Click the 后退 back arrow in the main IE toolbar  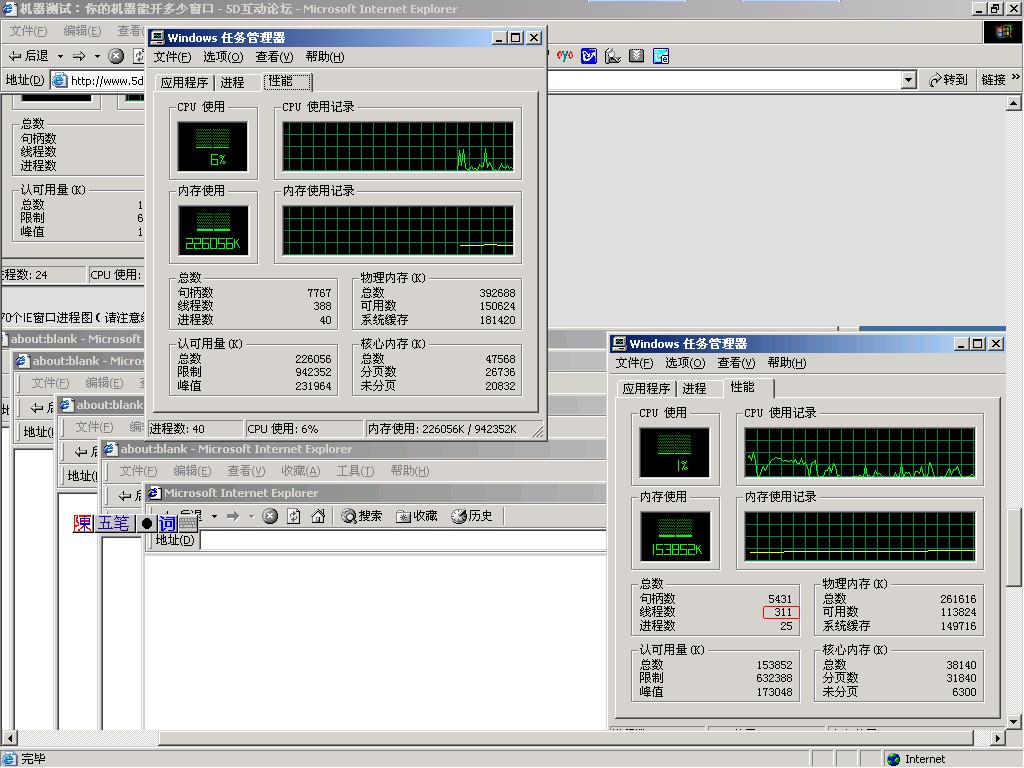tap(28, 56)
